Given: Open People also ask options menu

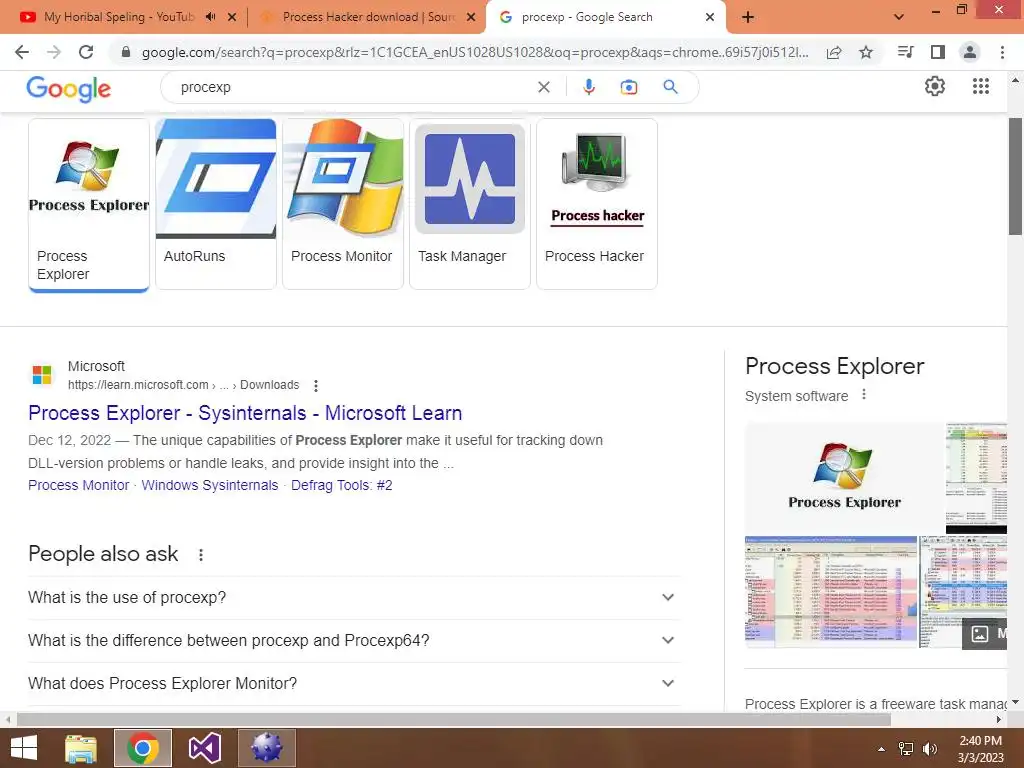Looking at the screenshot, I should [200, 554].
